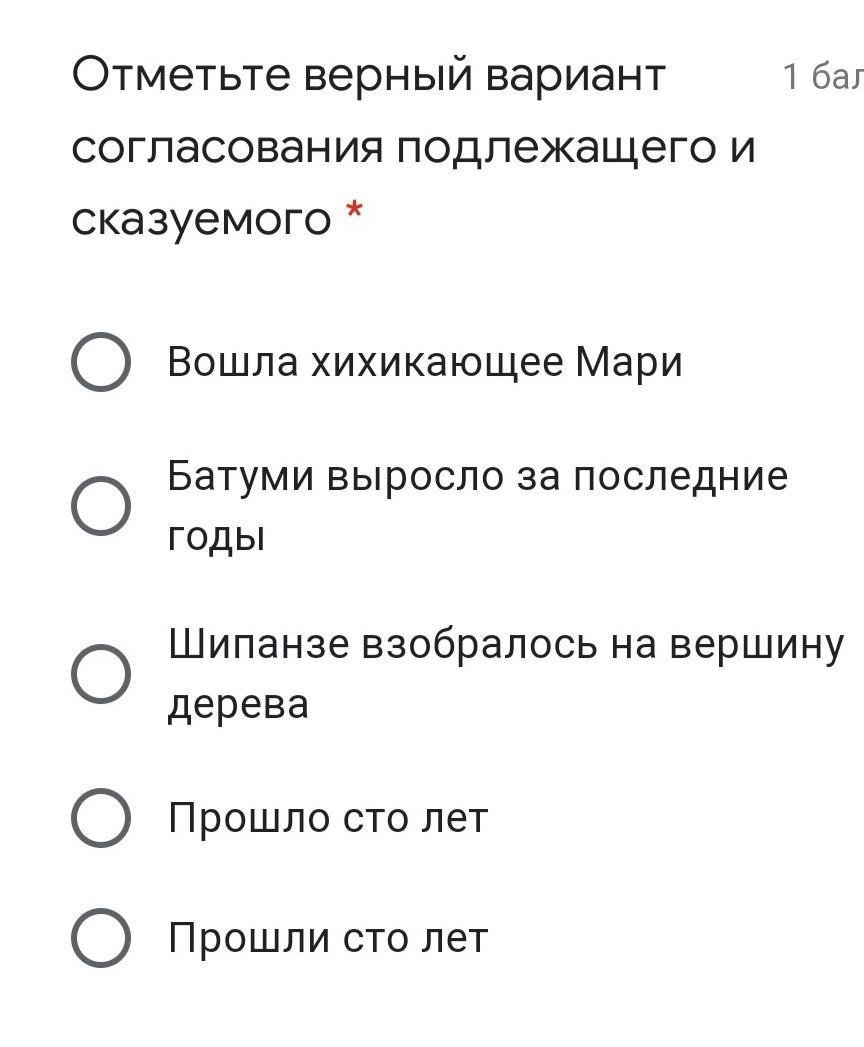Select the radio button for "Вошла хихикающее Мари"
The height and width of the screenshot is (1047, 864).
coord(101,362)
